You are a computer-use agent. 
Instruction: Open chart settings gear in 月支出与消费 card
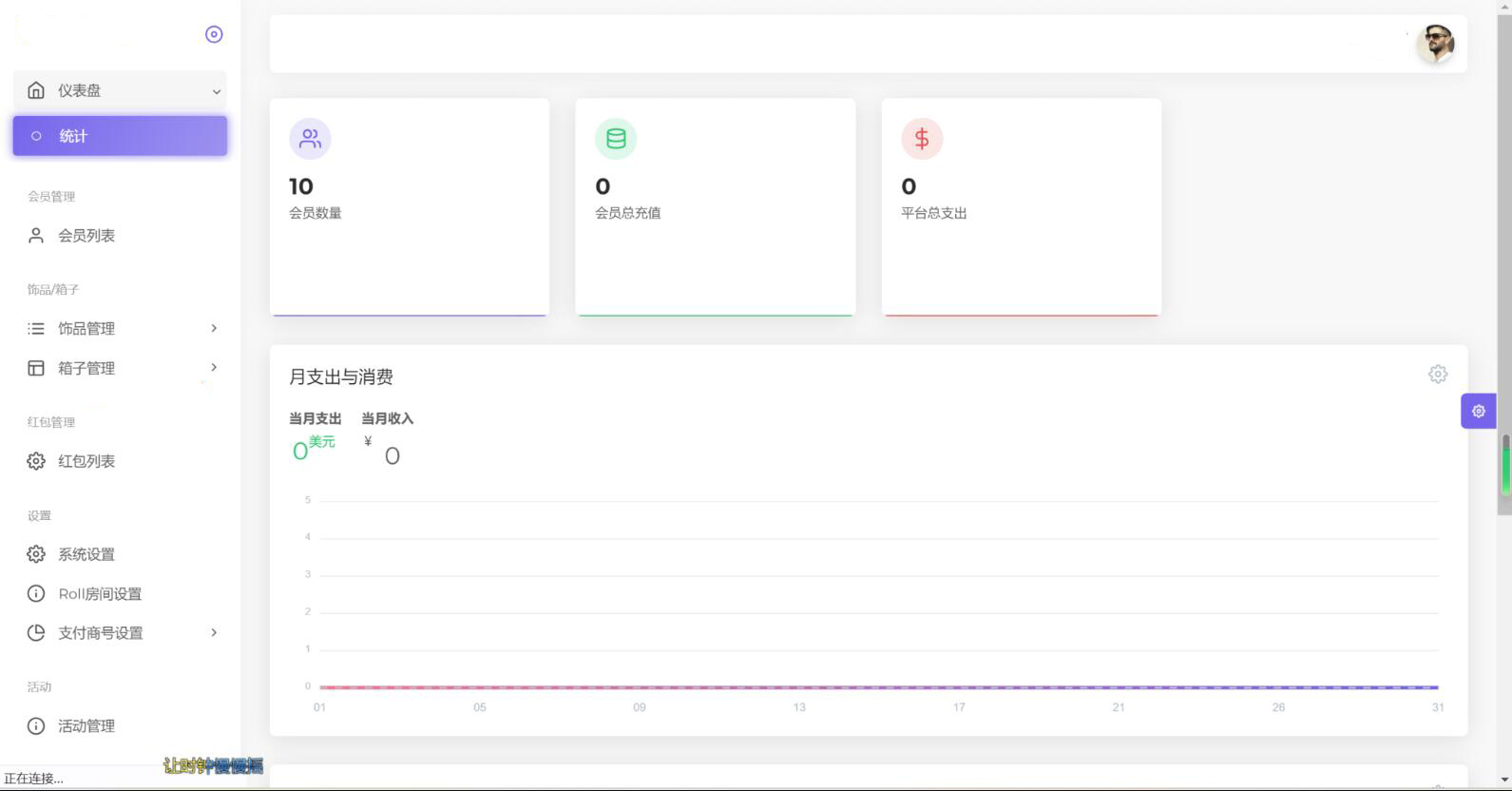click(1437, 375)
